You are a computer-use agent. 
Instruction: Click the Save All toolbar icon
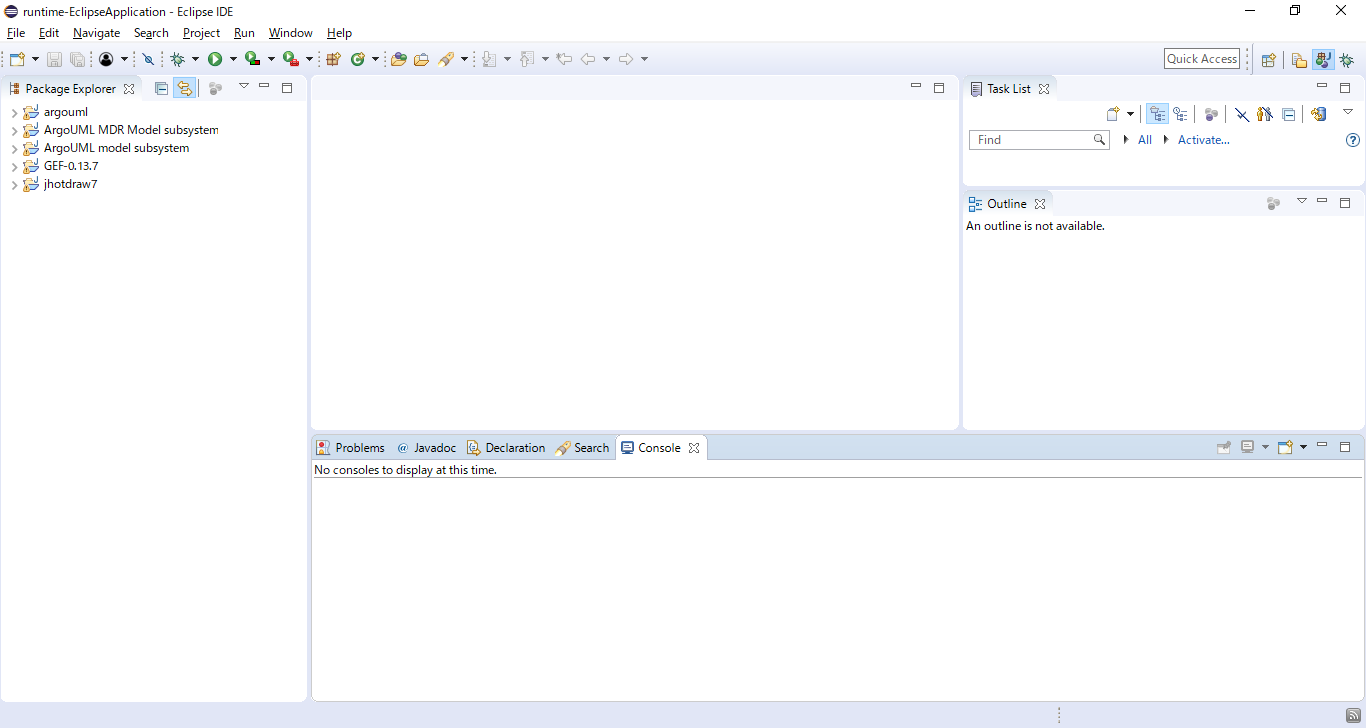pyautogui.click(x=77, y=59)
